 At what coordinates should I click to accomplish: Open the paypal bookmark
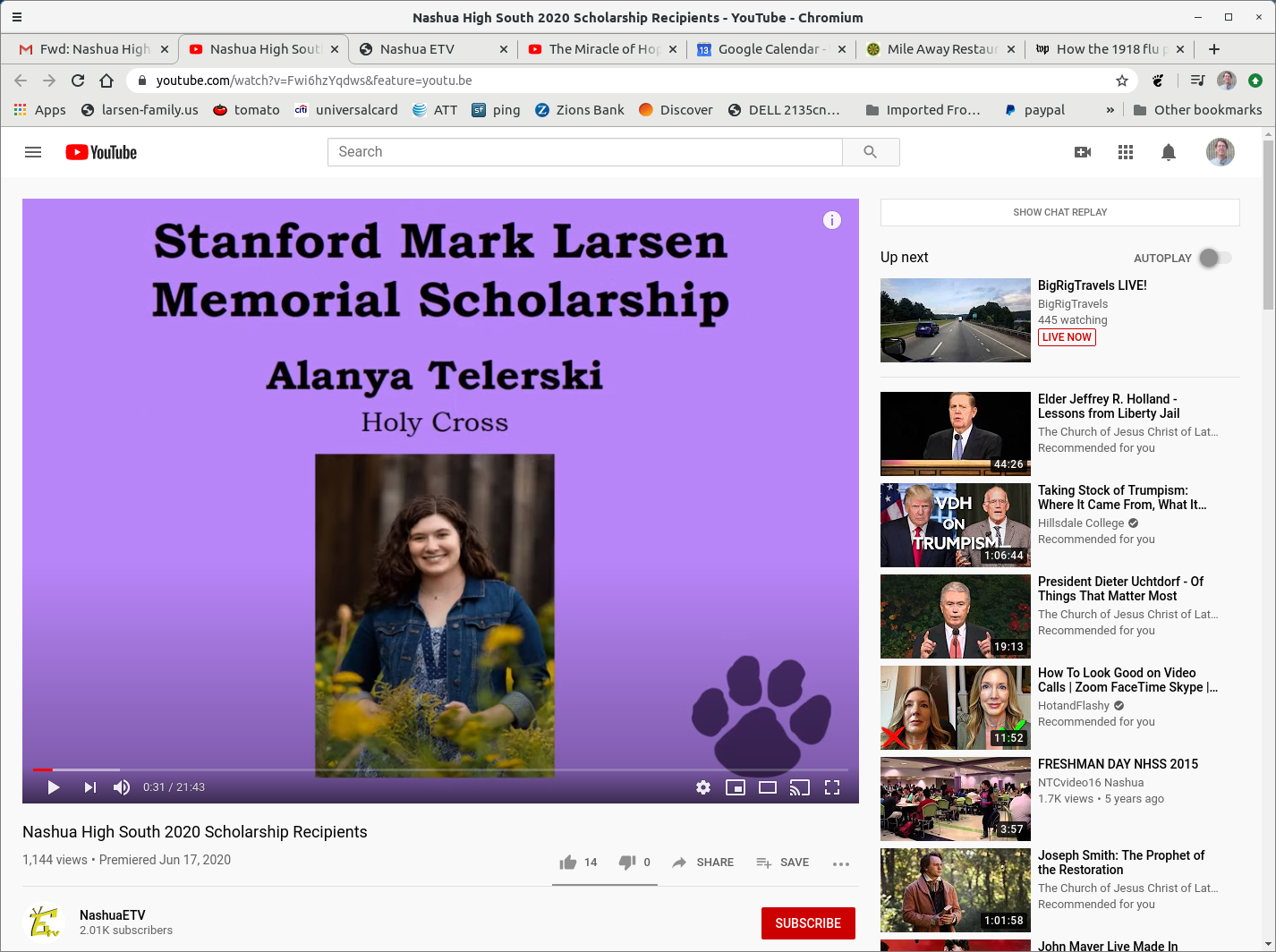[1035, 110]
